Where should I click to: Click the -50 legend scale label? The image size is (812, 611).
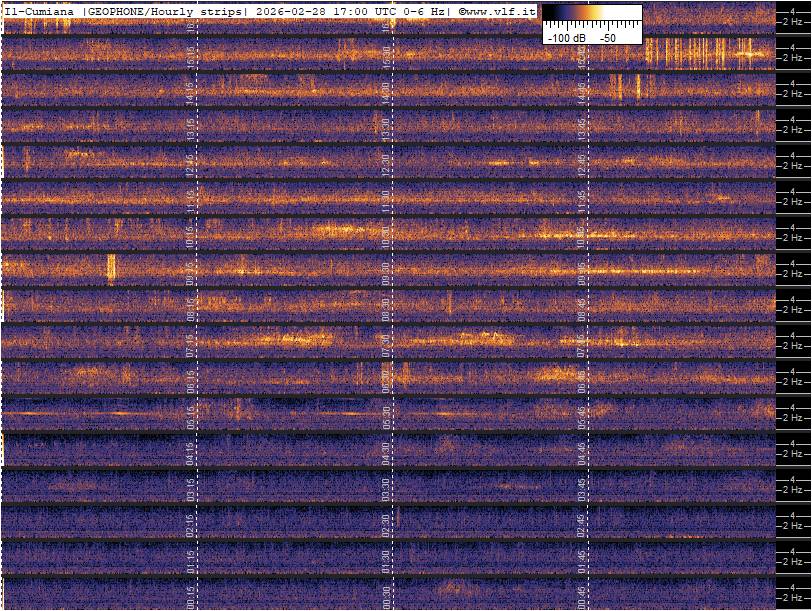click(607, 37)
